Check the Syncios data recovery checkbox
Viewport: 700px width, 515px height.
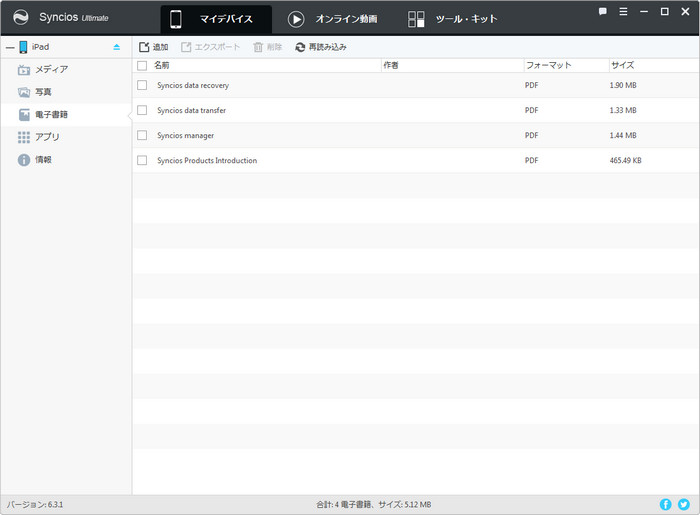(x=142, y=85)
